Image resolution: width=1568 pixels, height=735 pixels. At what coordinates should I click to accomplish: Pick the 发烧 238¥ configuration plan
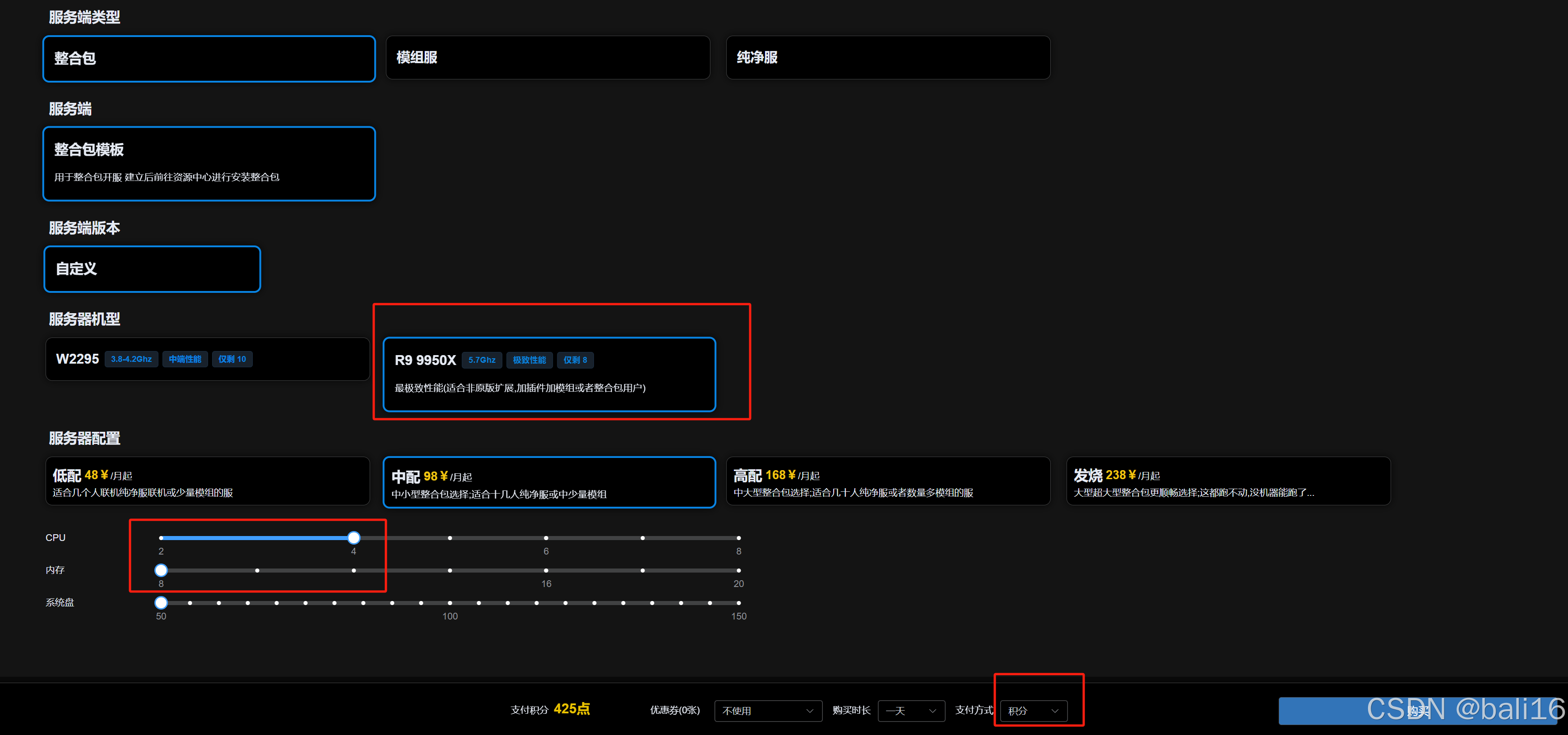[1228, 481]
